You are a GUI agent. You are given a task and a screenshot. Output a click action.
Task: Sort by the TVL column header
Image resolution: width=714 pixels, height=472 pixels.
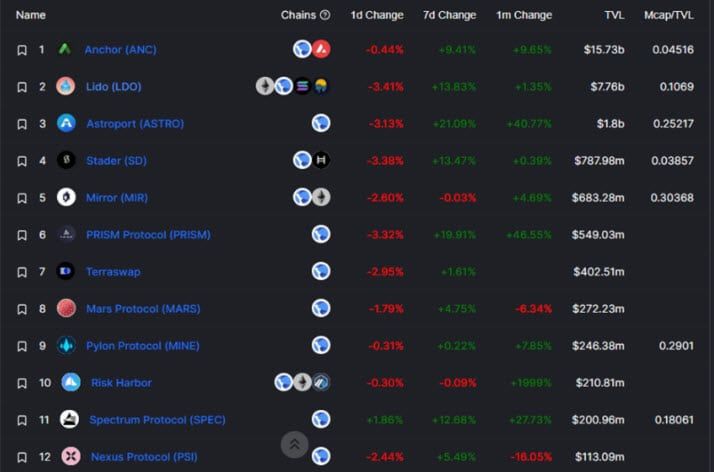[x=614, y=15]
